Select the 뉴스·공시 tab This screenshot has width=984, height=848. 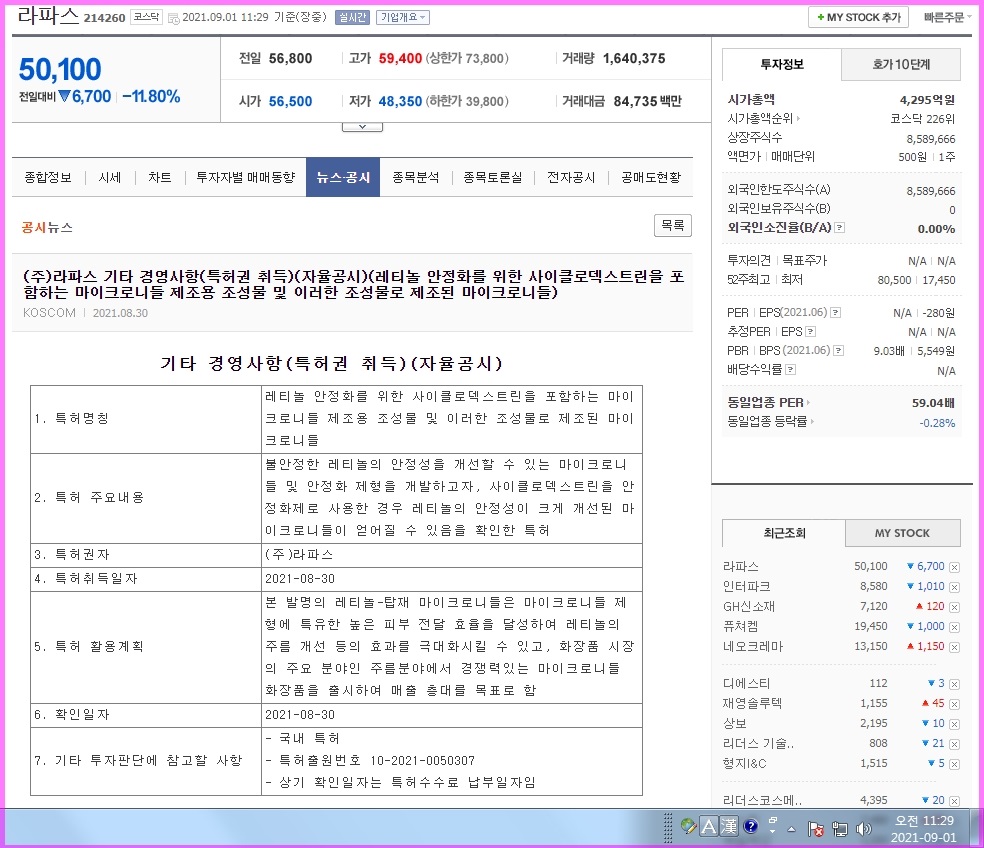coord(343,178)
